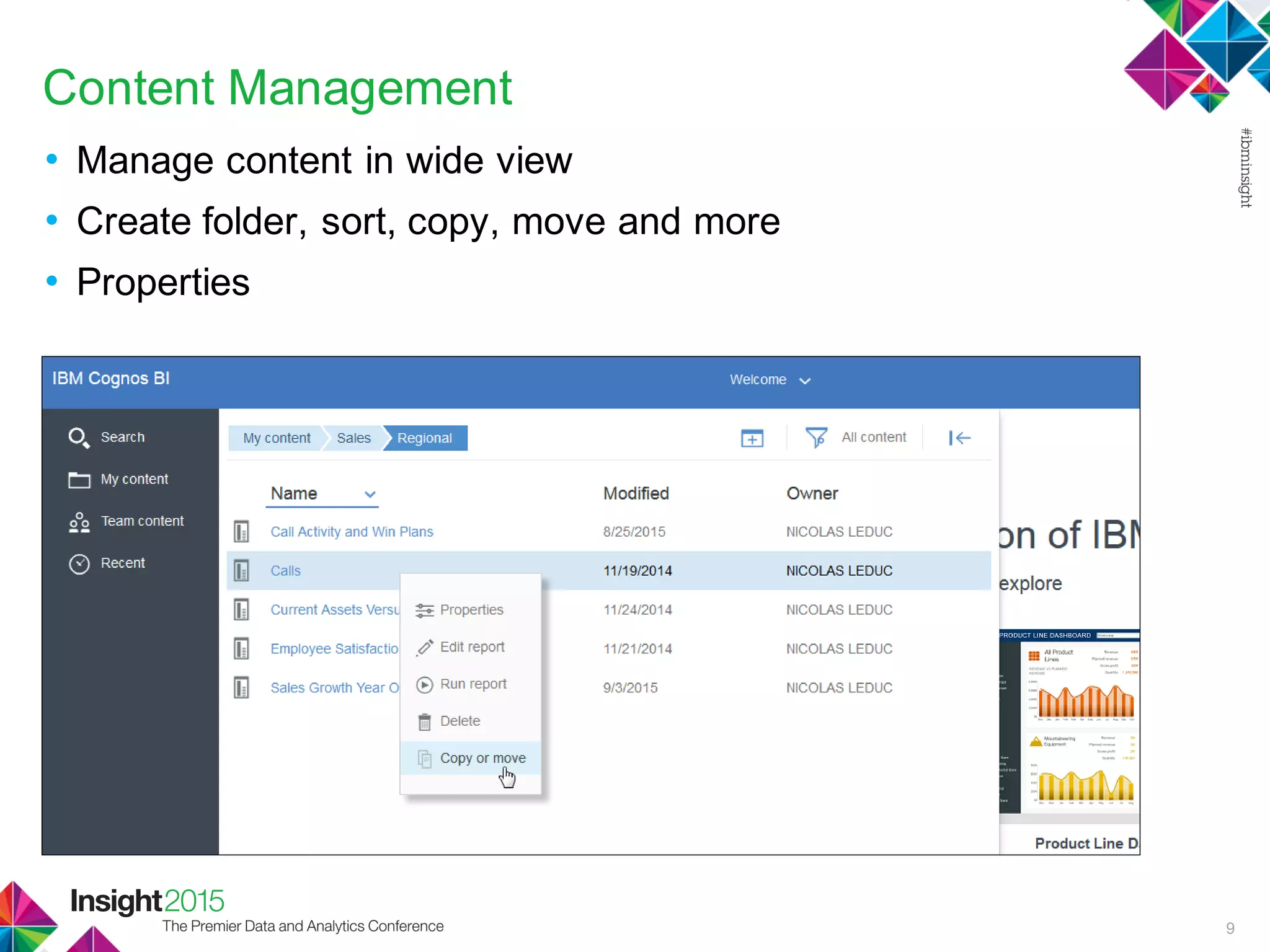The width and height of the screenshot is (1270, 952).
Task: Click report icon beside Calls row
Action: tap(241, 570)
